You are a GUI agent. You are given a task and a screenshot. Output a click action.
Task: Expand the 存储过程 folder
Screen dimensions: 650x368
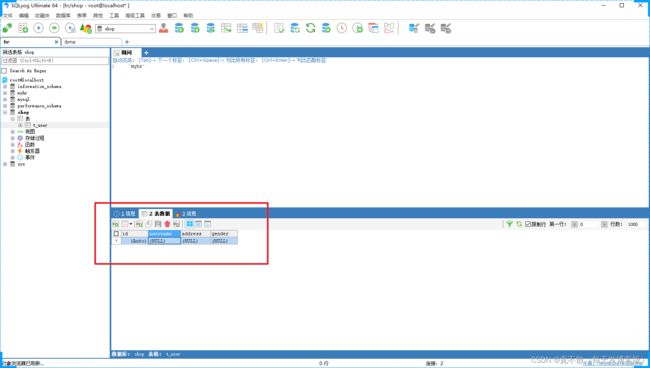(x=12, y=138)
